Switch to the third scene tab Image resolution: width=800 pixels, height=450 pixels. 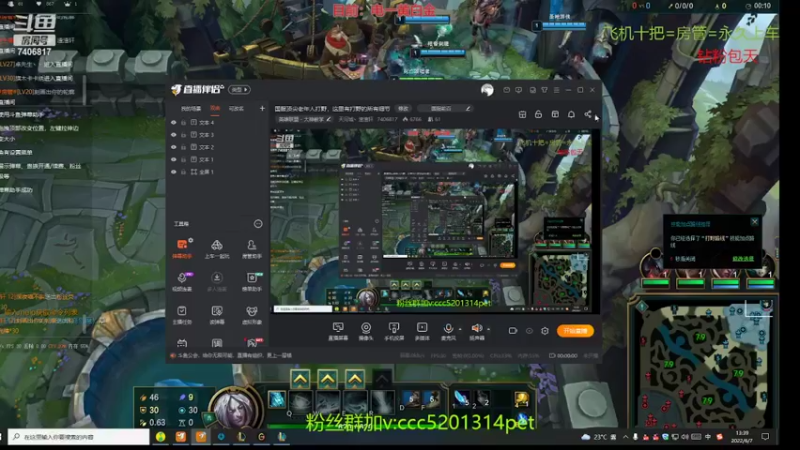(x=236, y=109)
